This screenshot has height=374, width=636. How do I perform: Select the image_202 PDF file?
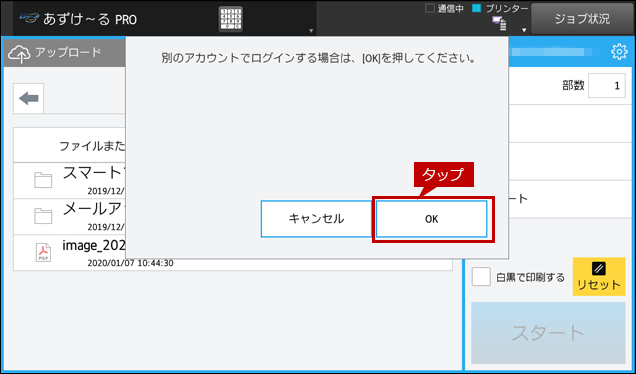pyautogui.click(x=70, y=252)
